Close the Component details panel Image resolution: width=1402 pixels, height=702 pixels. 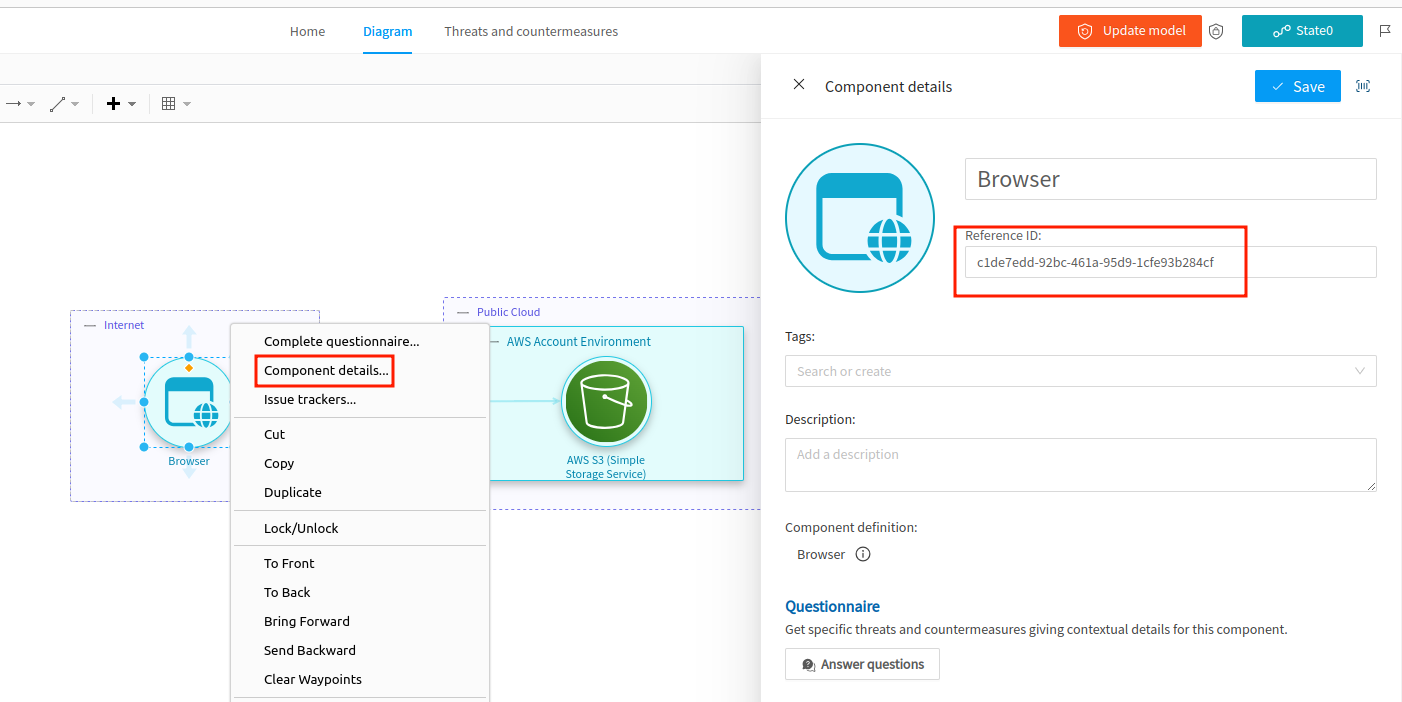coord(799,85)
